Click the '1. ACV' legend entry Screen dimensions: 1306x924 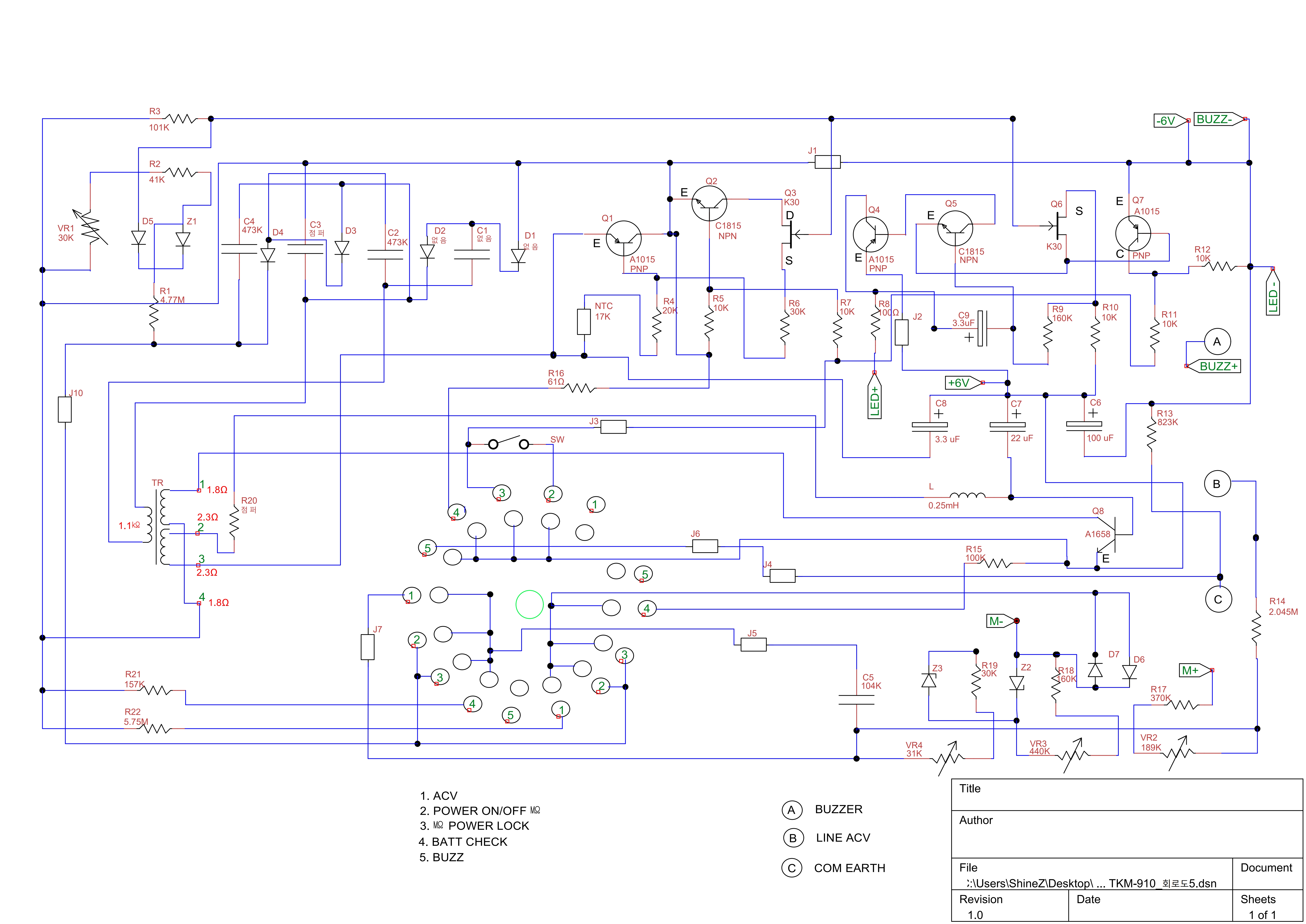coord(439,796)
